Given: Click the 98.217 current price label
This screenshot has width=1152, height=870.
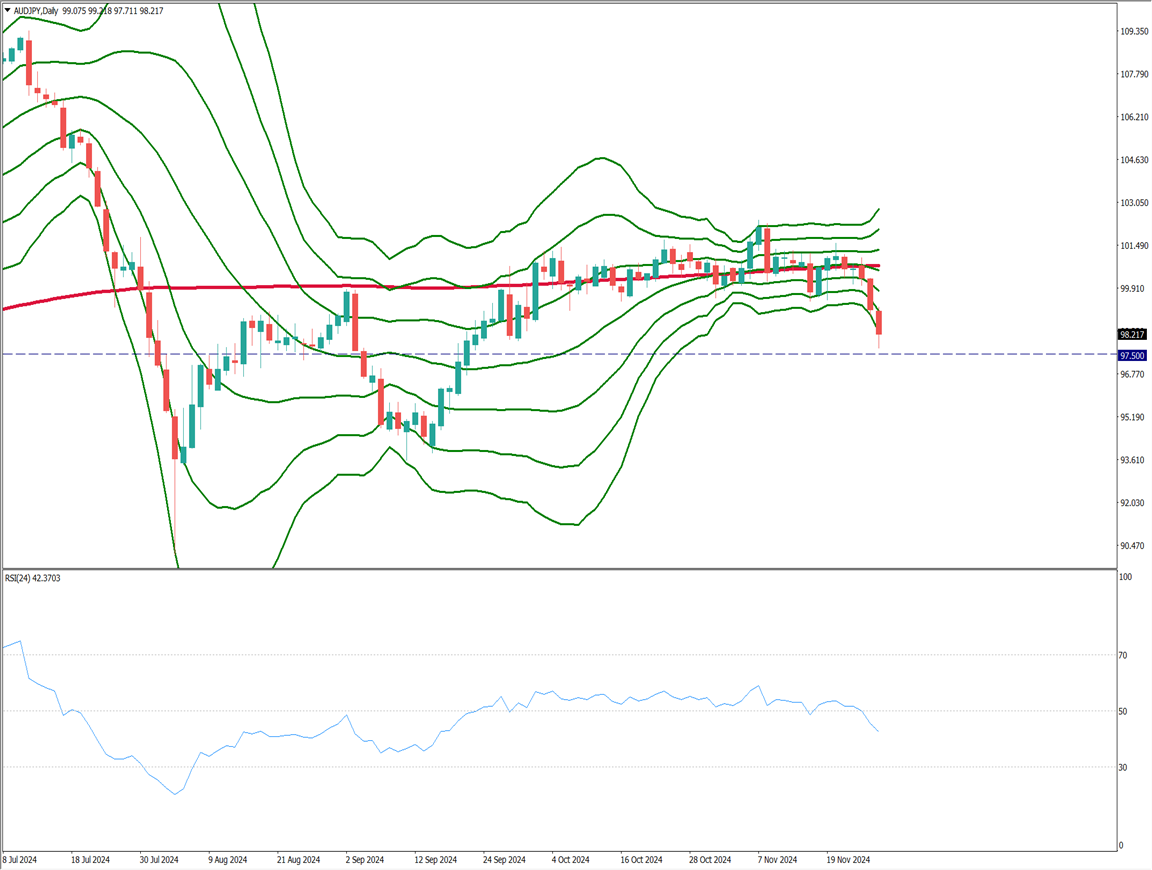Looking at the screenshot, I should coord(1132,334).
